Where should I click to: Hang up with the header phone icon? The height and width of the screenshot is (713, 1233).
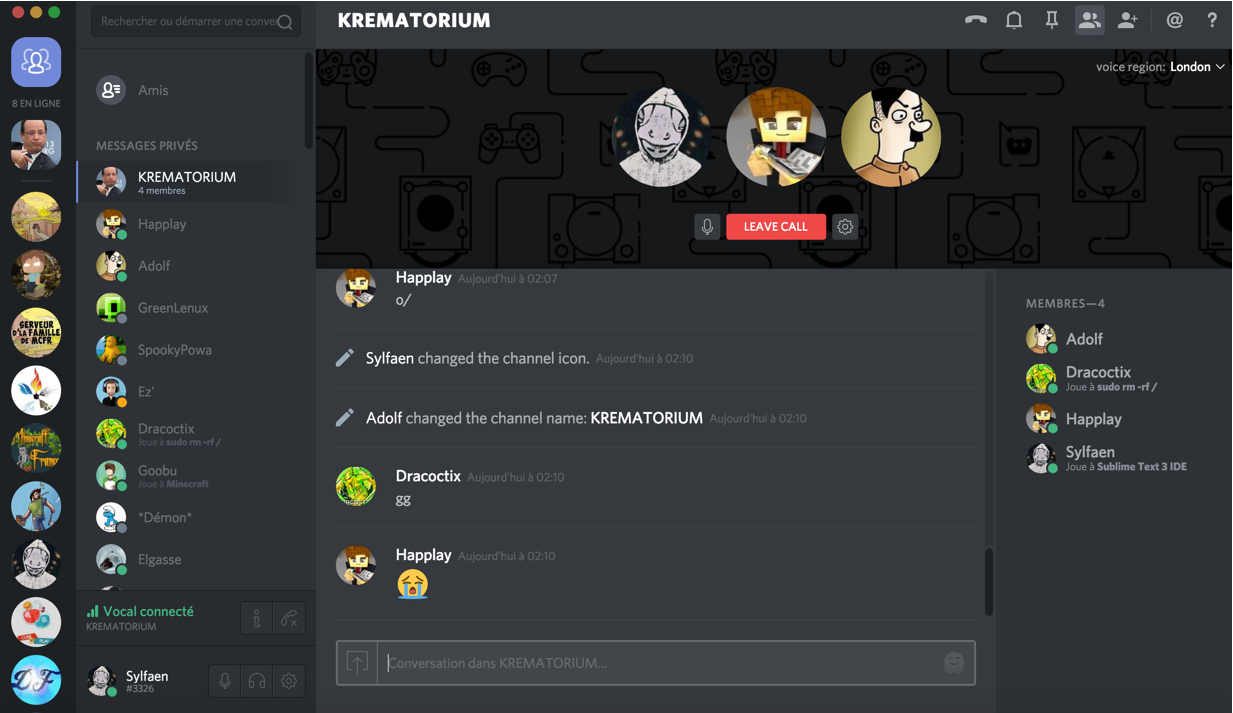pos(976,20)
